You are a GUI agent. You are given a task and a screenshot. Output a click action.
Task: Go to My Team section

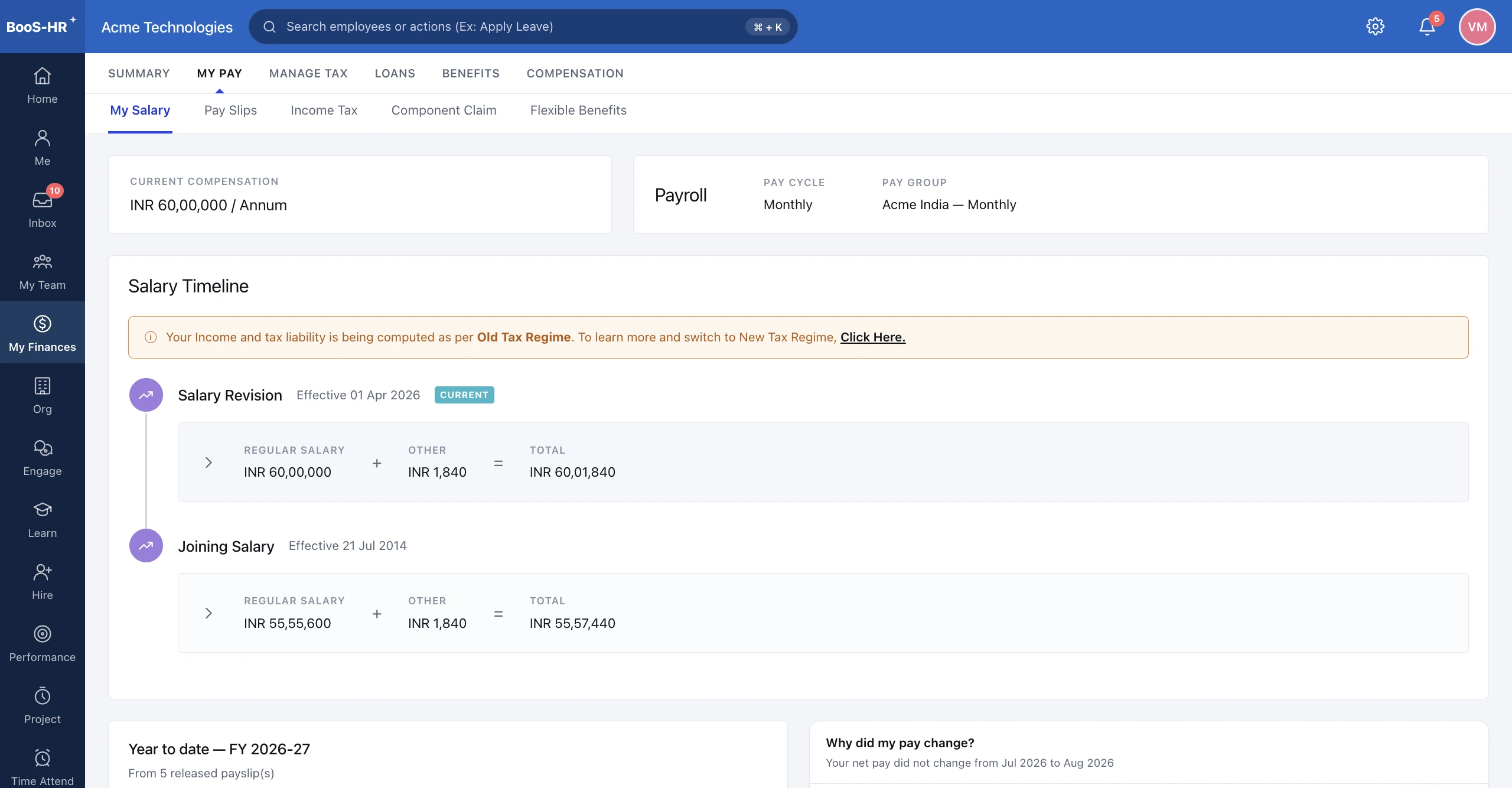click(42, 272)
